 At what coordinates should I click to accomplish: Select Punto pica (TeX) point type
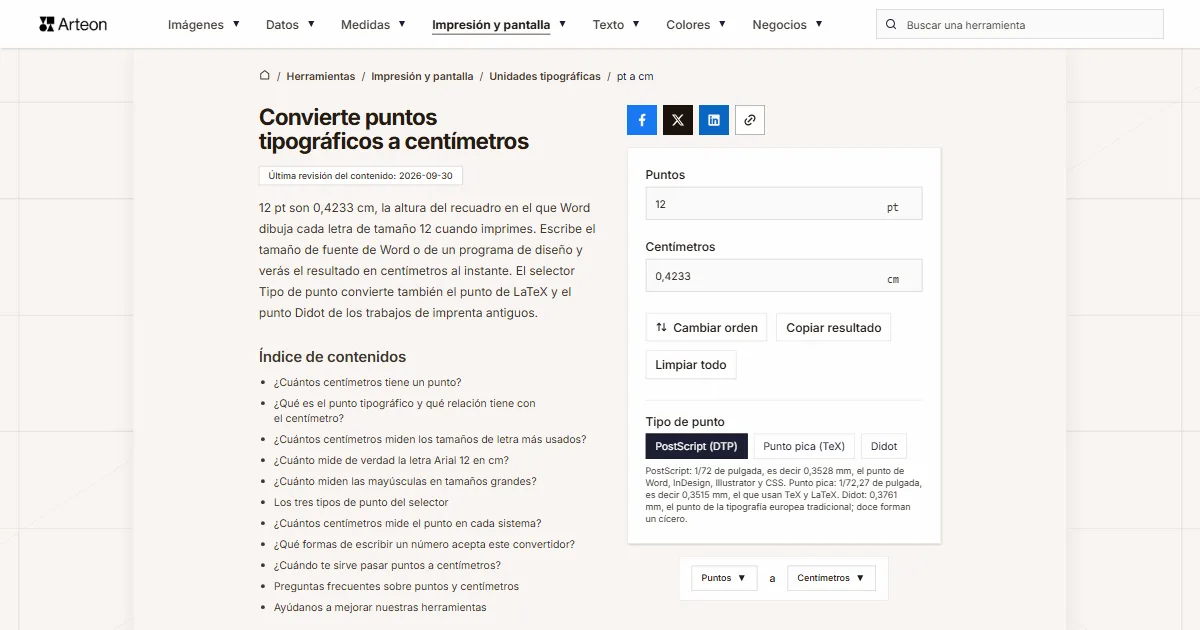(x=804, y=446)
